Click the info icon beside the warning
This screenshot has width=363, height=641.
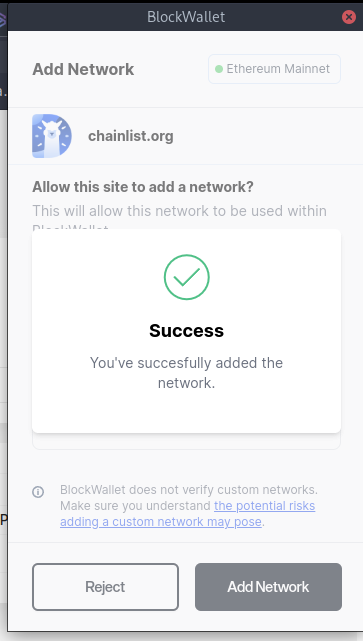(x=38, y=491)
